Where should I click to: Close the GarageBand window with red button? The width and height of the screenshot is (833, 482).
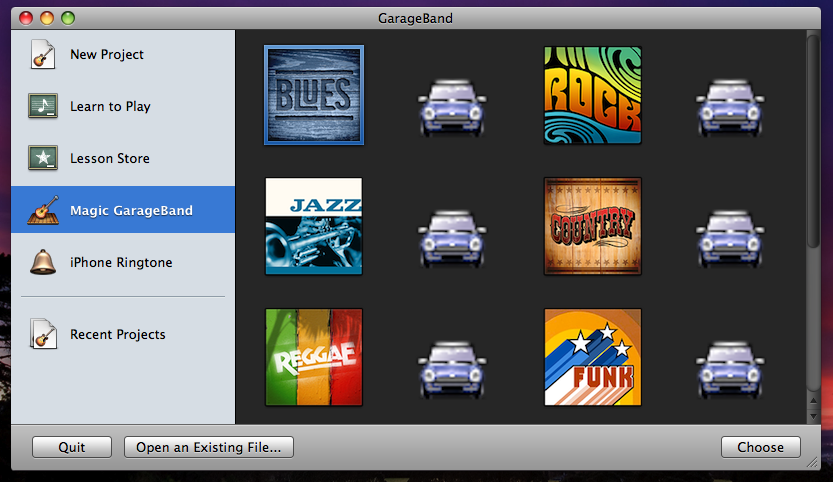coord(26,18)
